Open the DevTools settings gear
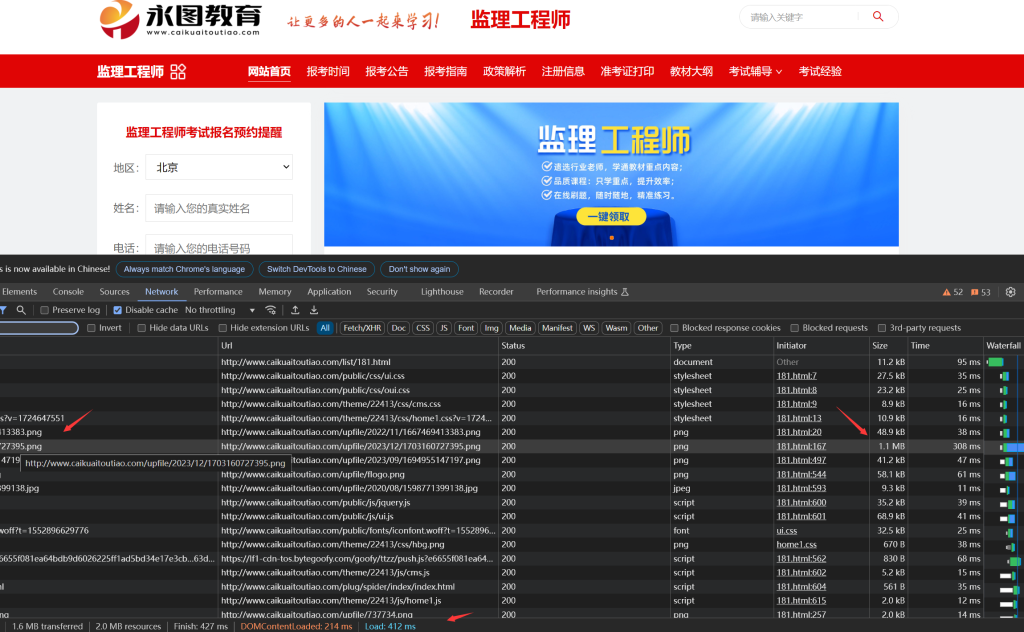The width and height of the screenshot is (1024, 632). click(x=1010, y=292)
